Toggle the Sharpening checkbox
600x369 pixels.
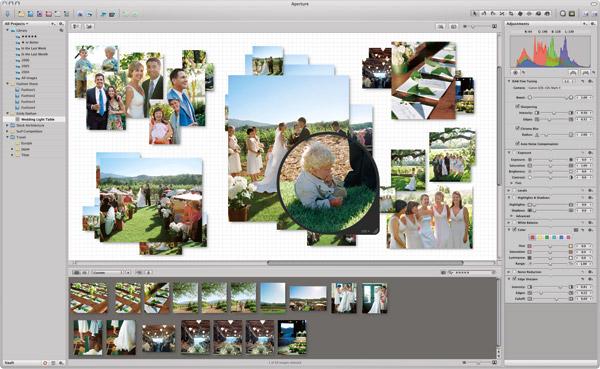tap(518, 106)
